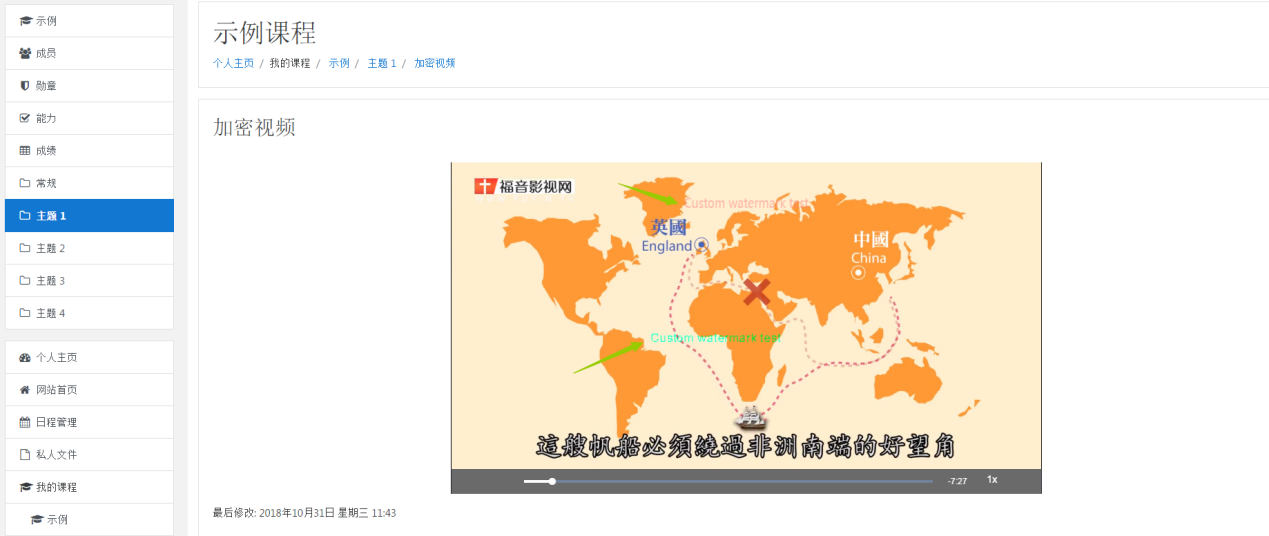This screenshot has height=536, width=1269.
Task: Click the shield icon beside 勋章
Action: 25,86
